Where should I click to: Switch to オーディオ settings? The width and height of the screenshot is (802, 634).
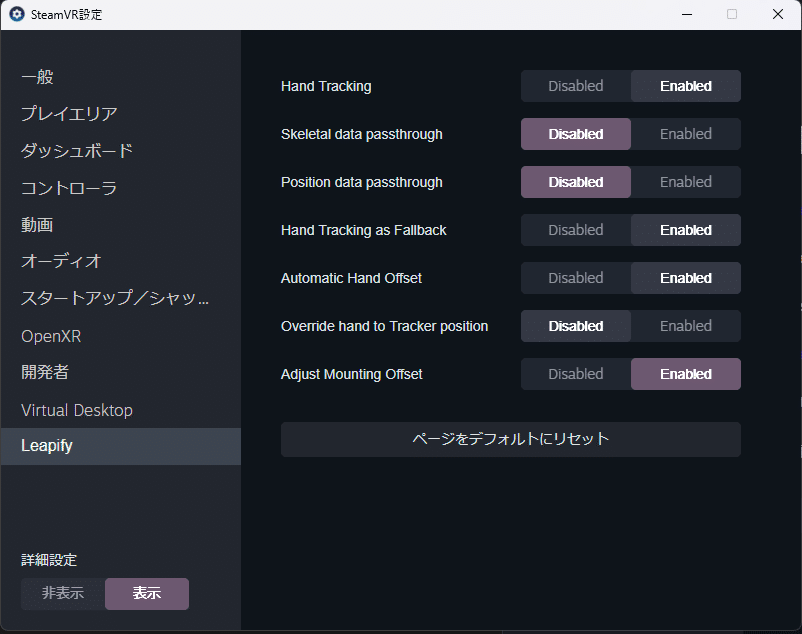(x=121, y=261)
